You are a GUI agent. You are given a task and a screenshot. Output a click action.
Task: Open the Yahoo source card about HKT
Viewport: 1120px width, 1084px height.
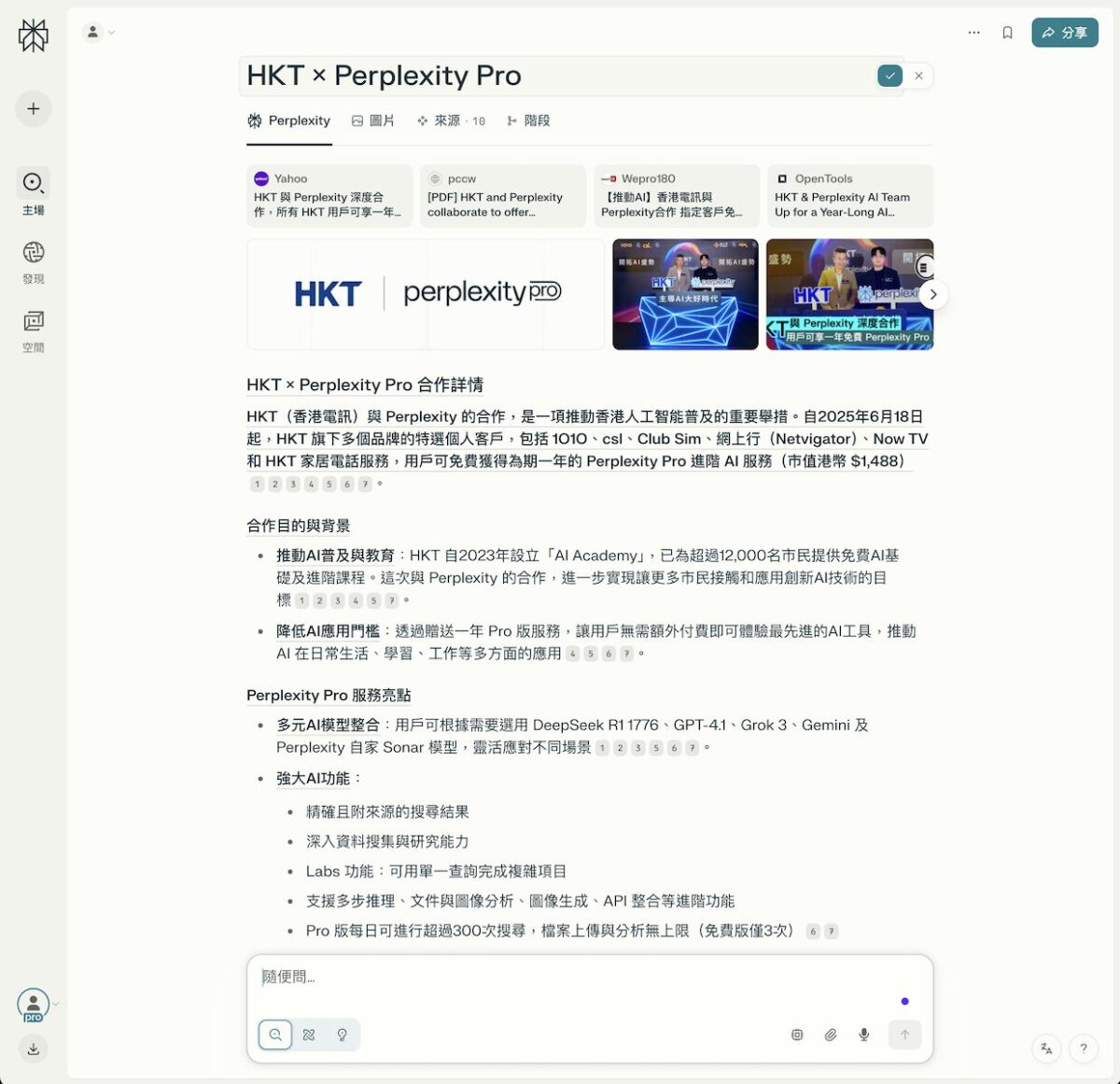(329, 196)
